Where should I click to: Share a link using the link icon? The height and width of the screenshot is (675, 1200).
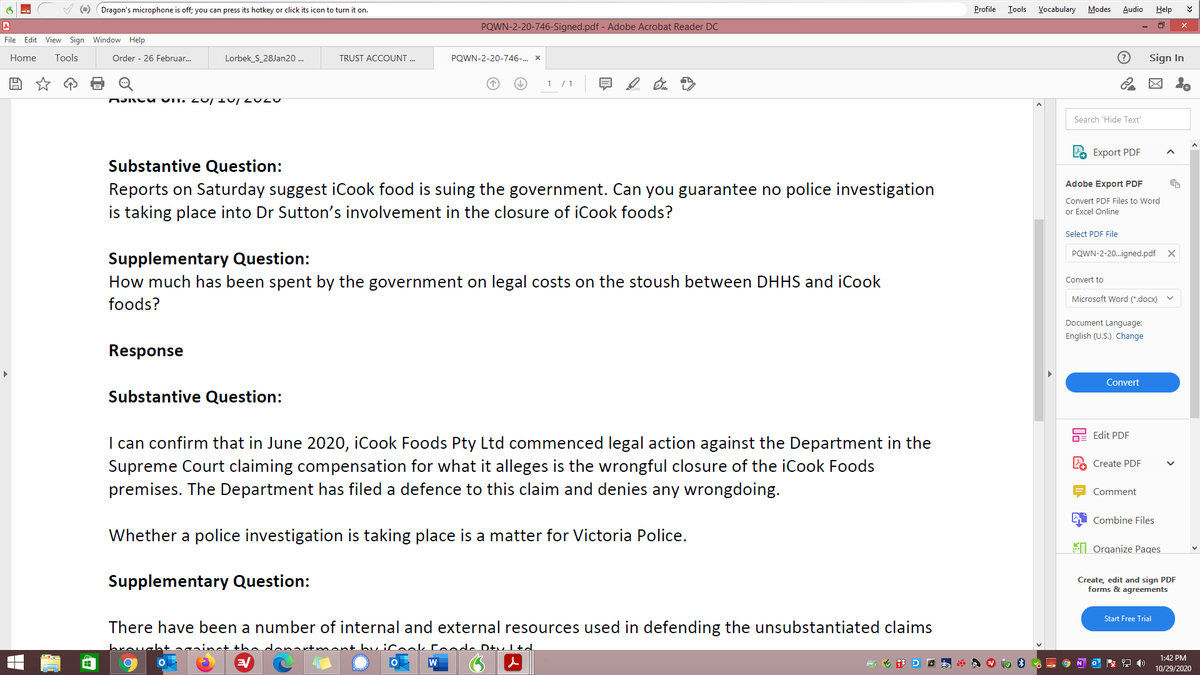(x=1128, y=85)
